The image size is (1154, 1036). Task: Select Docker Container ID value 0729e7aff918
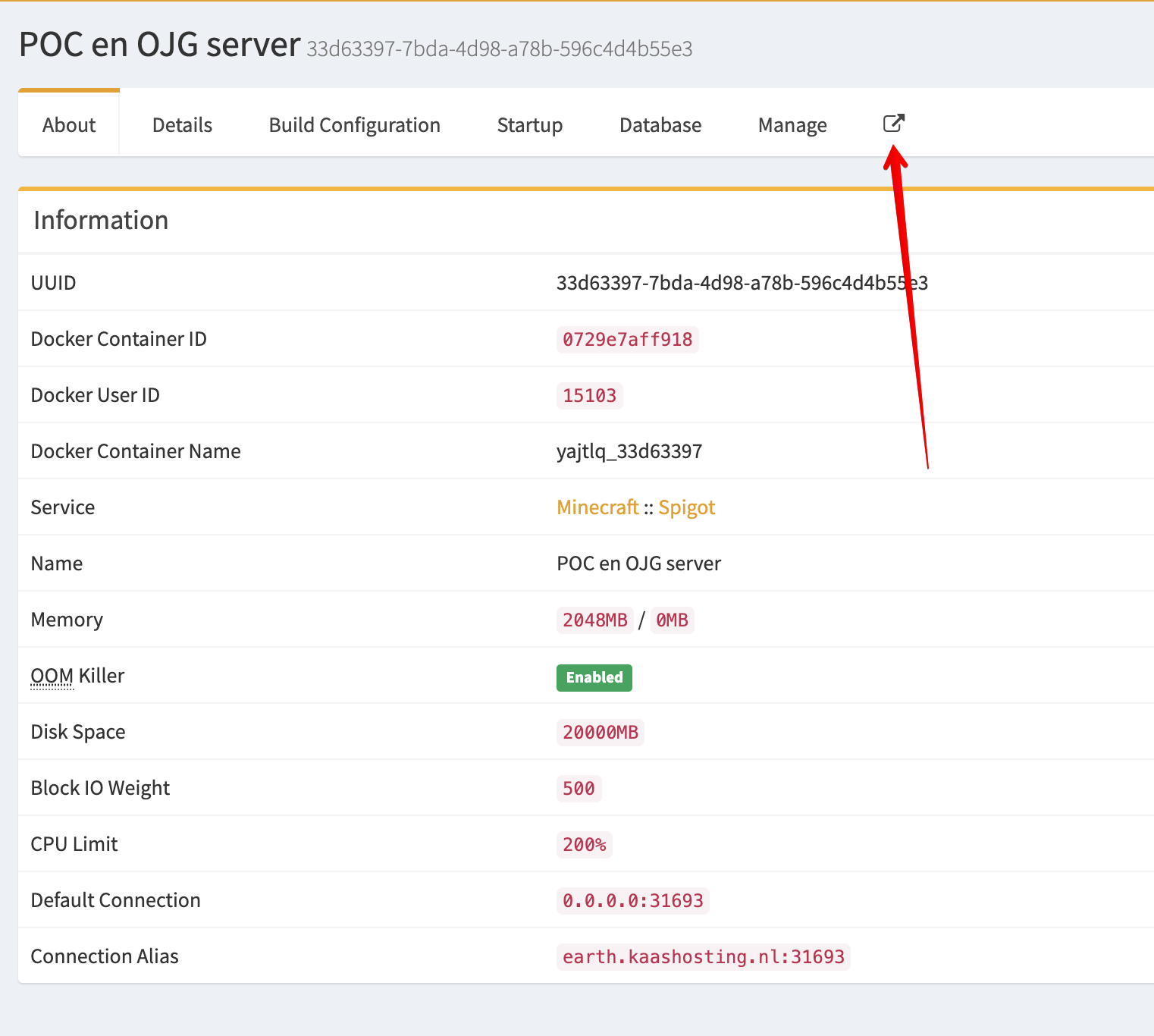click(x=627, y=339)
